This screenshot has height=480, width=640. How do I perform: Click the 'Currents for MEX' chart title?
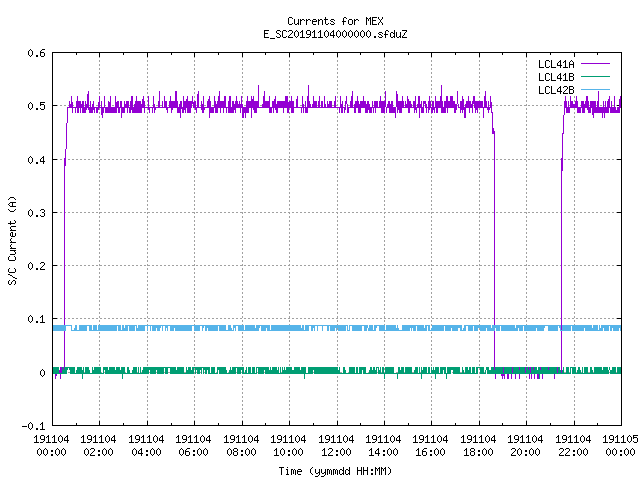[x=335, y=21]
